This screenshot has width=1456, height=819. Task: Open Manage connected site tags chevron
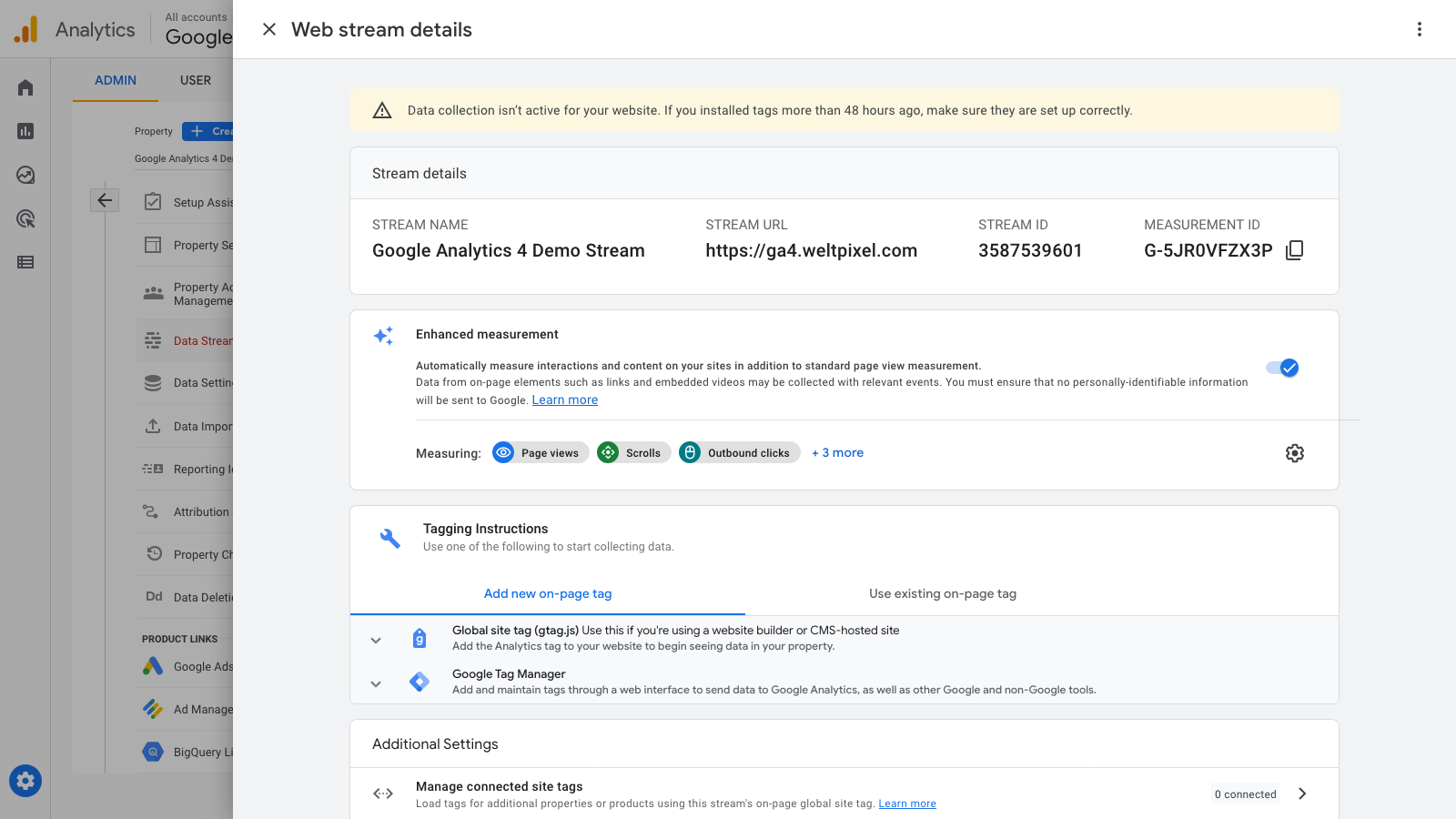click(x=1302, y=794)
